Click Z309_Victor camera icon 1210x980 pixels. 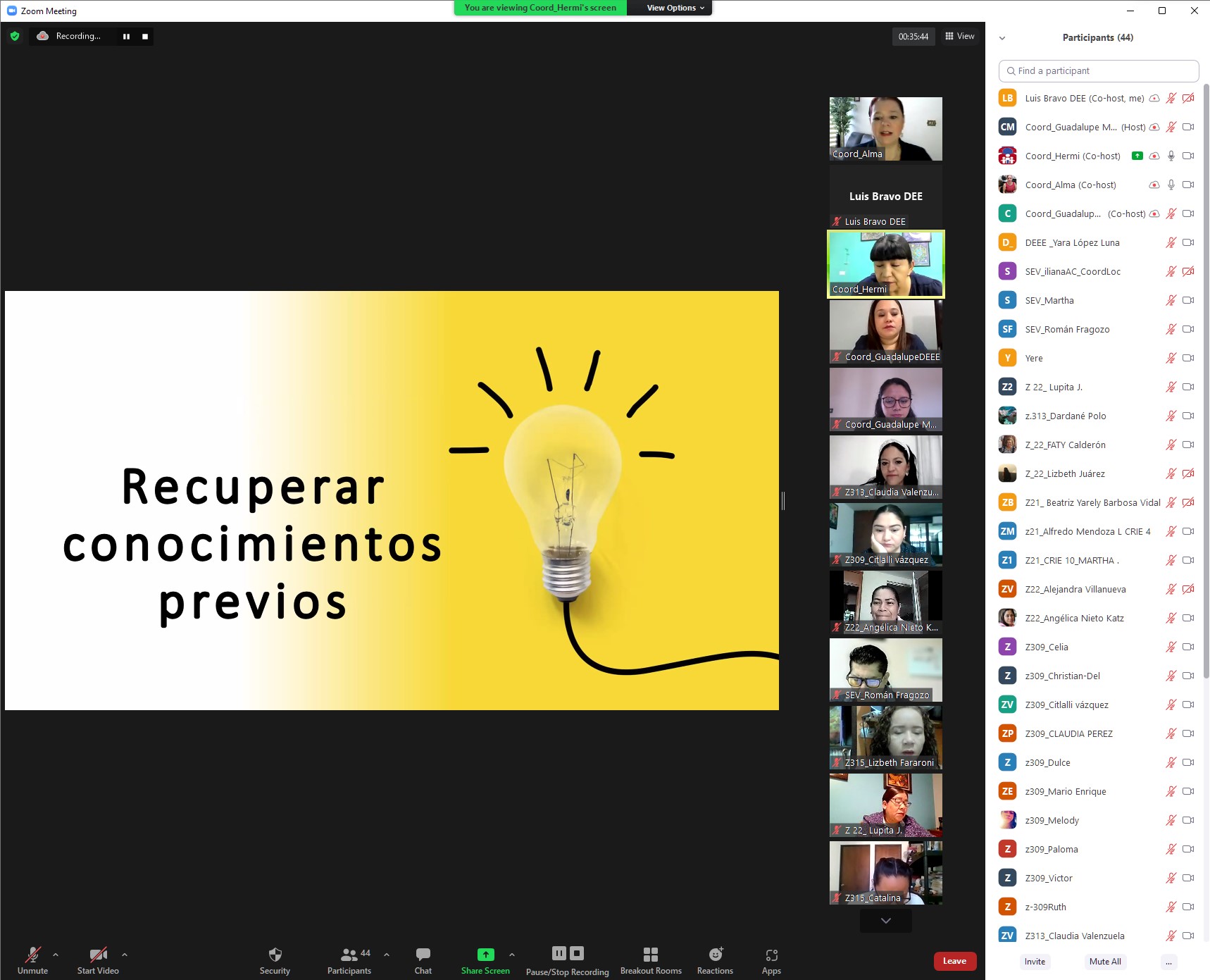1188,878
